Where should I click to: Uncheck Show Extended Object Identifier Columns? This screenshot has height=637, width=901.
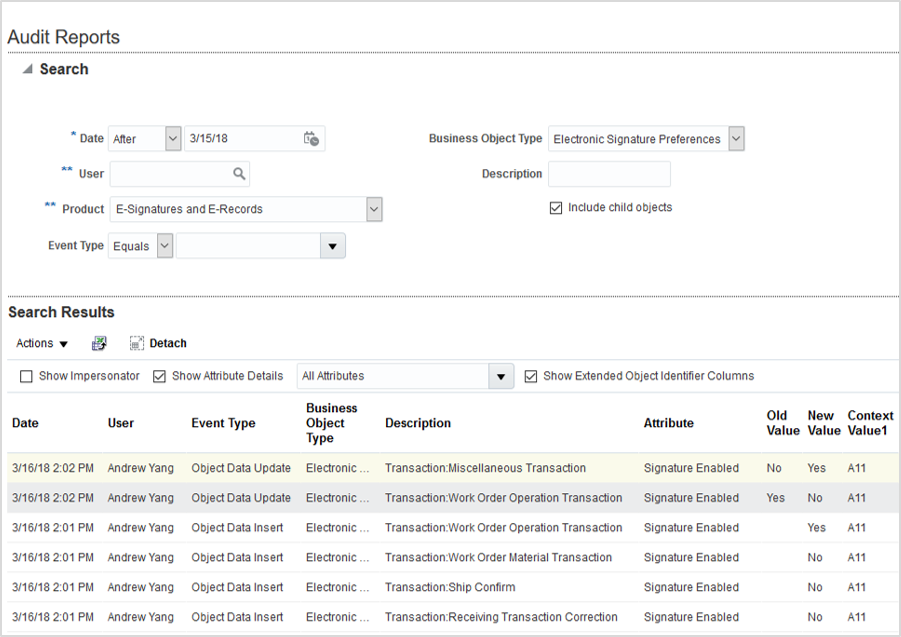(531, 376)
